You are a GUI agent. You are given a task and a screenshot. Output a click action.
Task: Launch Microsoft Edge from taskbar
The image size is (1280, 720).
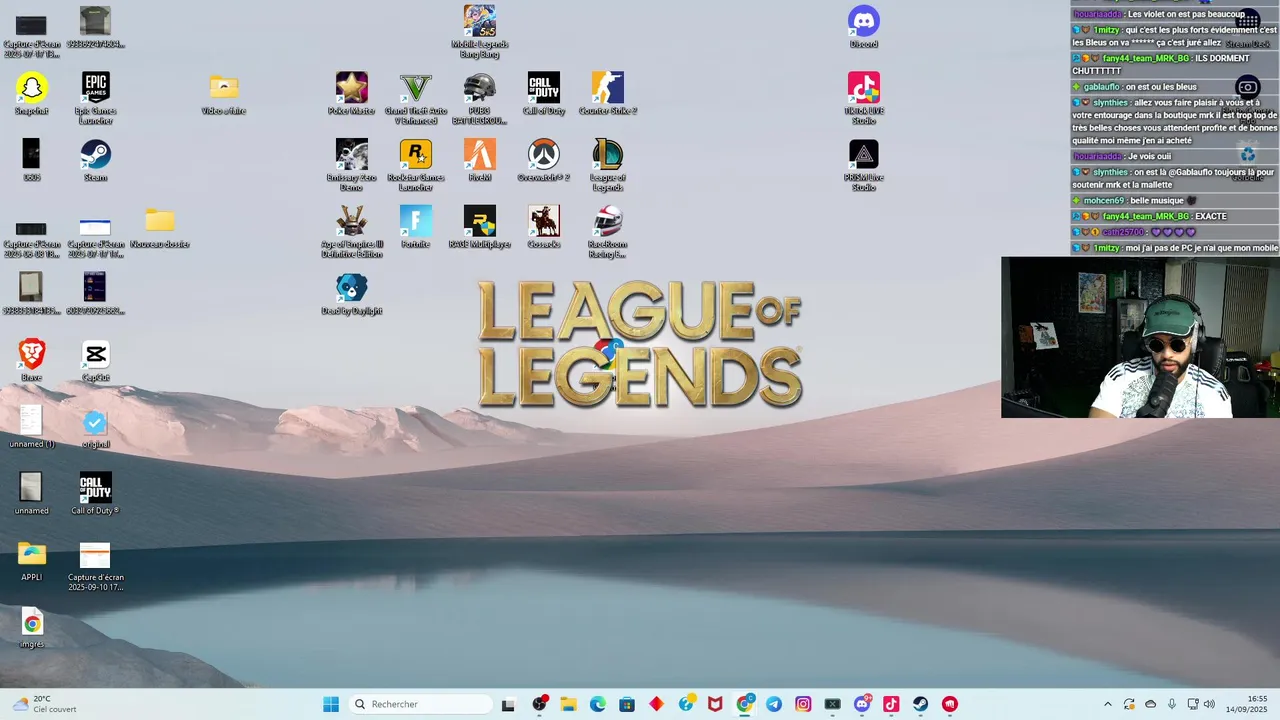click(597, 704)
